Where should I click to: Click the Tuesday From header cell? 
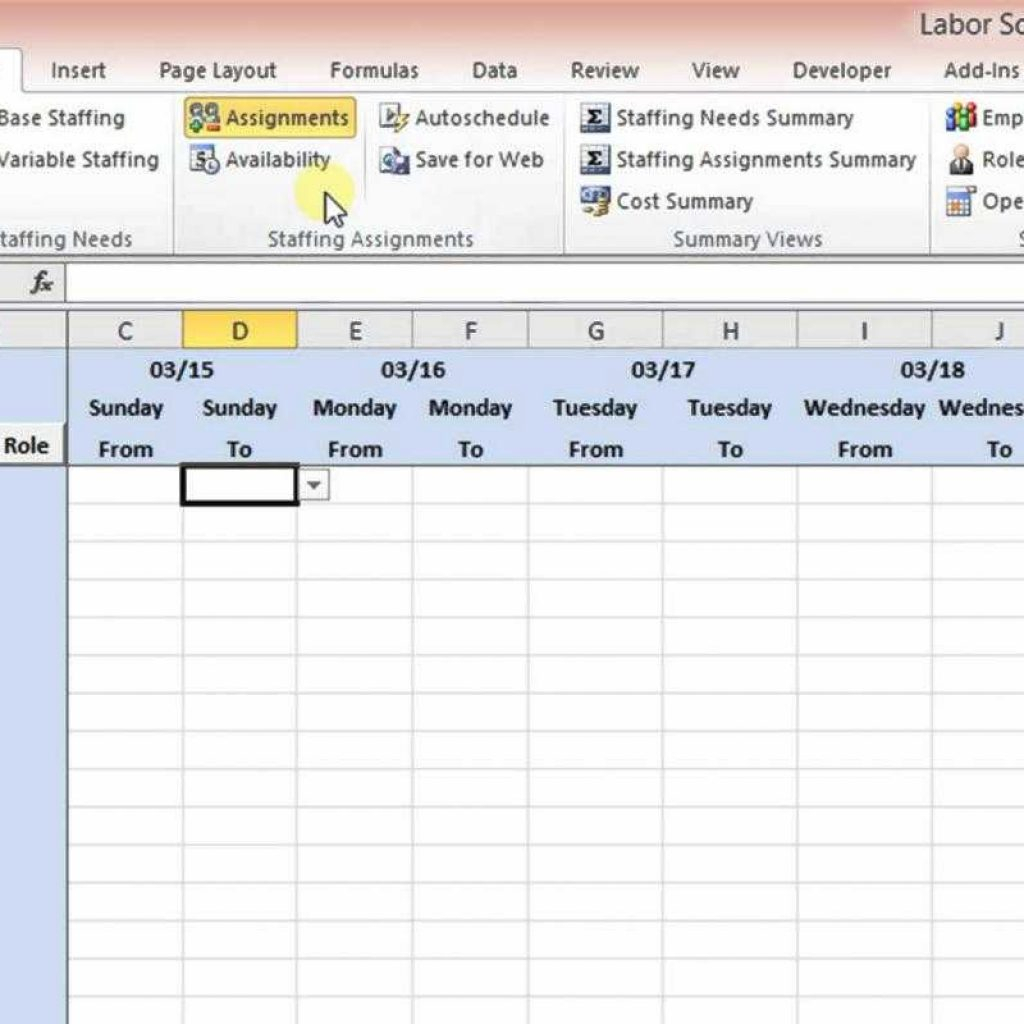point(596,449)
